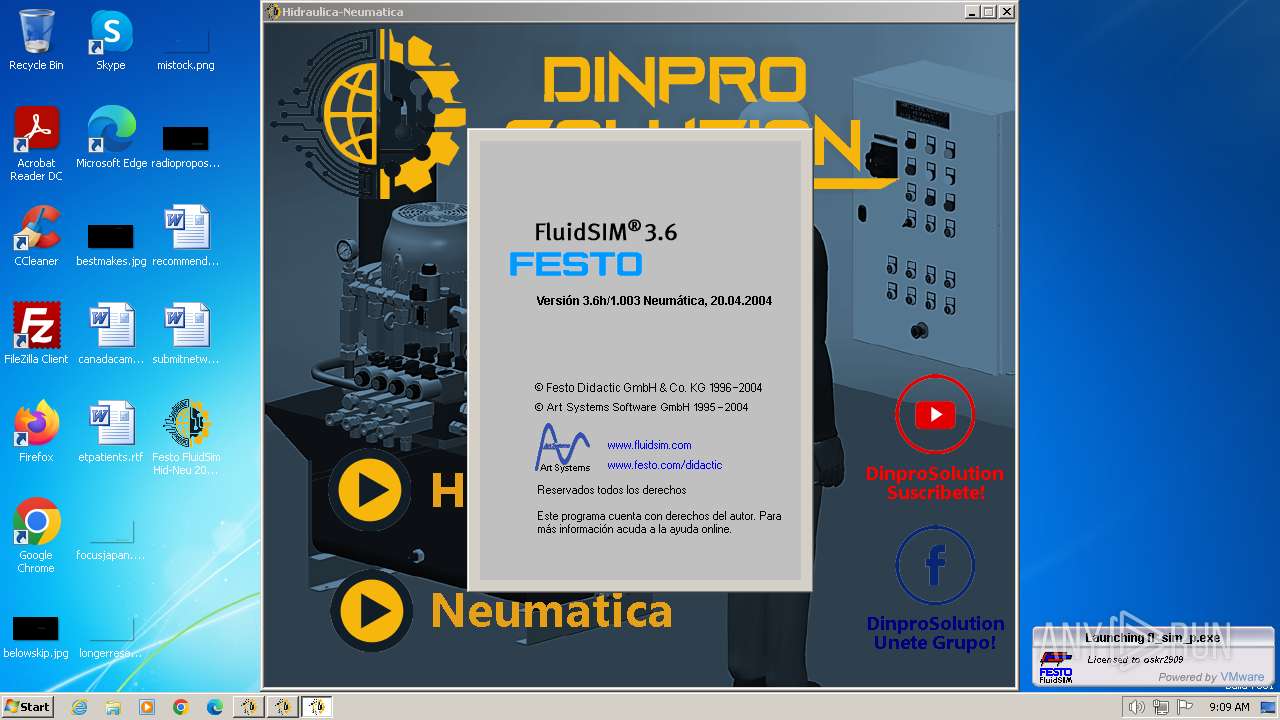Open Acrobat Reader DC shortcut
Image resolution: width=1280 pixels, height=720 pixels.
(36, 144)
